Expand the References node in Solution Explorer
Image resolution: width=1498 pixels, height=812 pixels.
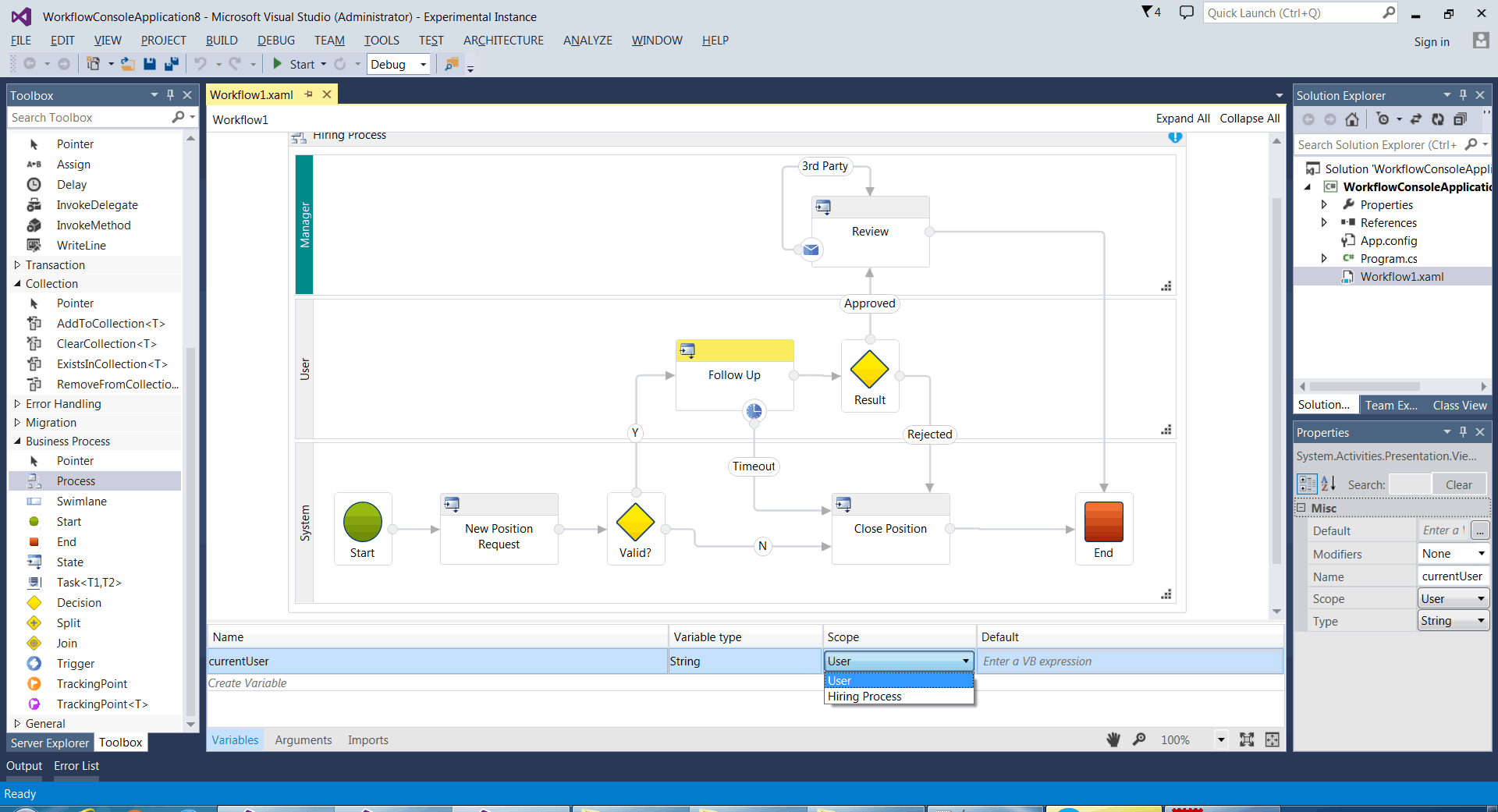coord(1324,222)
